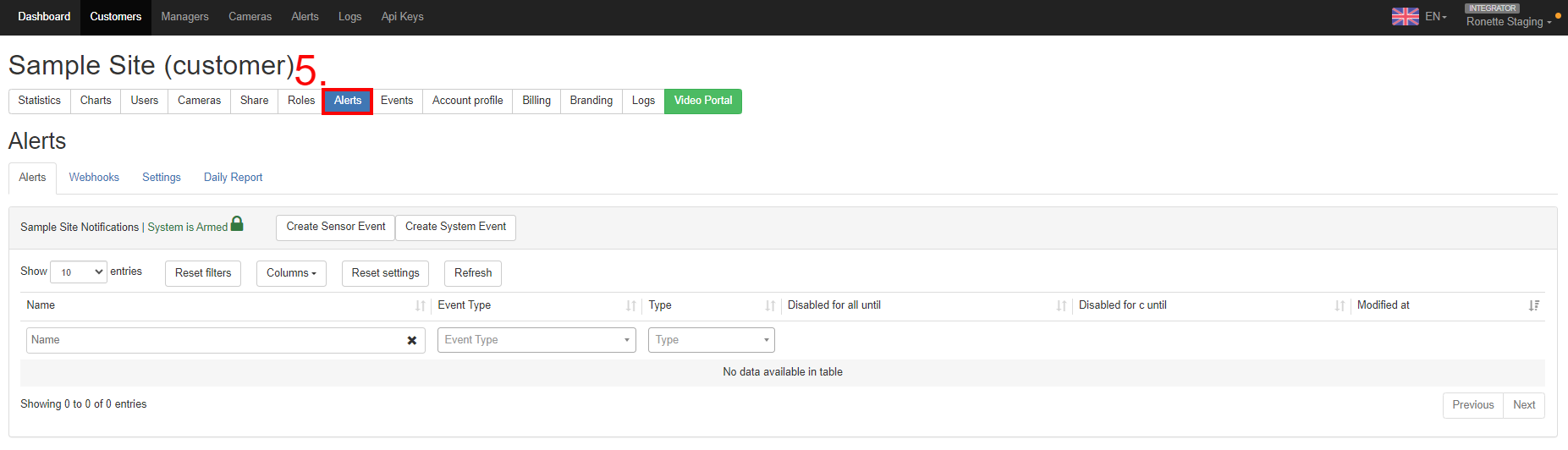Switch to the Webhooks tab

(94, 178)
